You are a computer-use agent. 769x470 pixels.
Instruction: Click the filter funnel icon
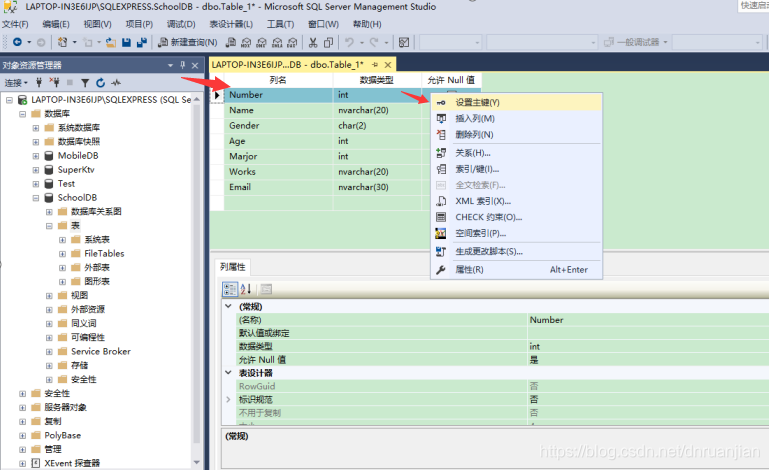click(85, 82)
